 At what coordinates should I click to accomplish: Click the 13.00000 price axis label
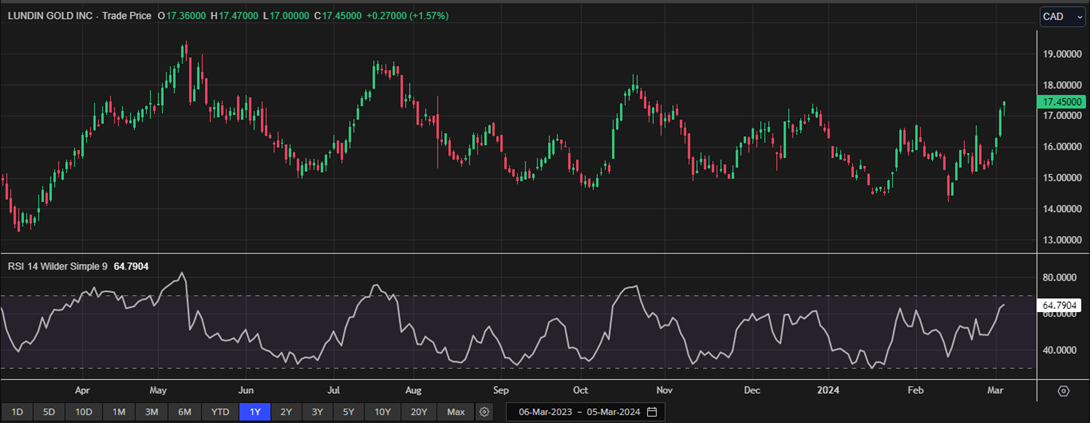coord(1061,240)
